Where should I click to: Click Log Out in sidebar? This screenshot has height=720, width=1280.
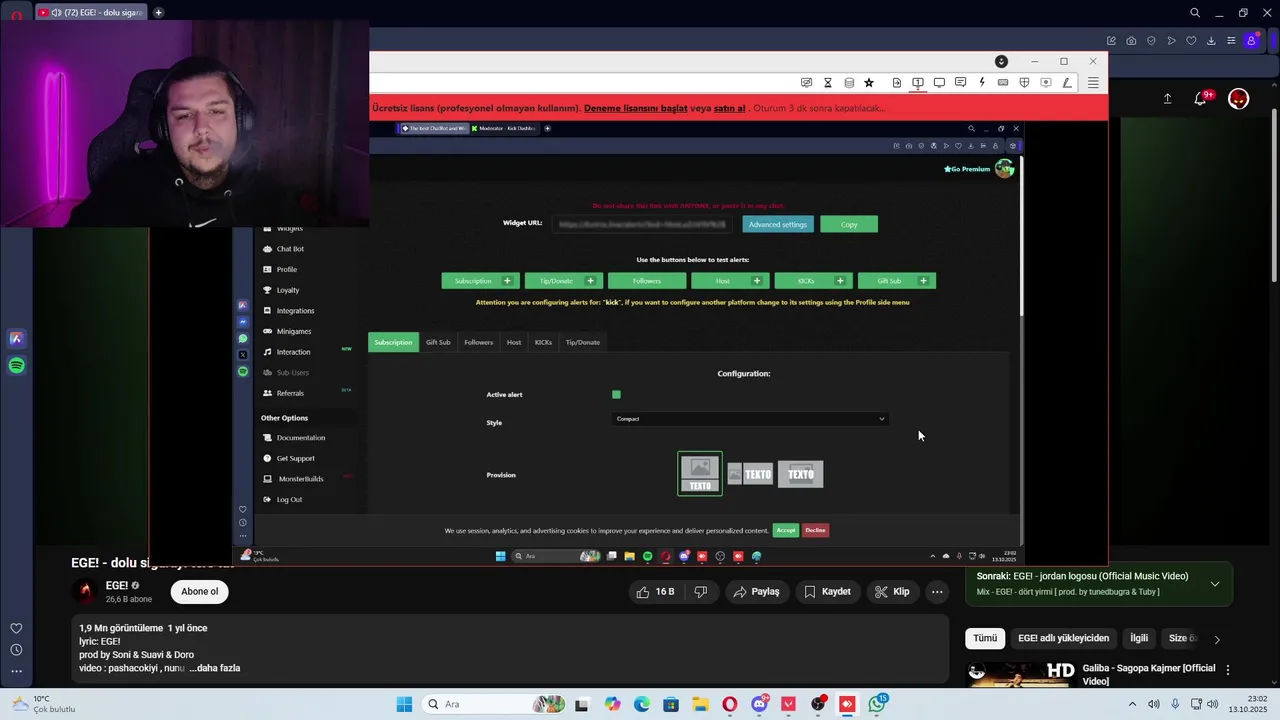pos(289,499)
